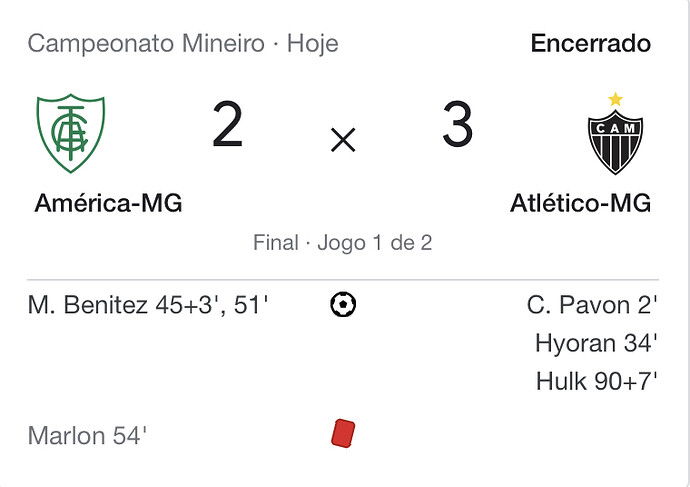Click the soccer ball goals icon
Screen dimensions: 690x487
click(x=343, y=304)
